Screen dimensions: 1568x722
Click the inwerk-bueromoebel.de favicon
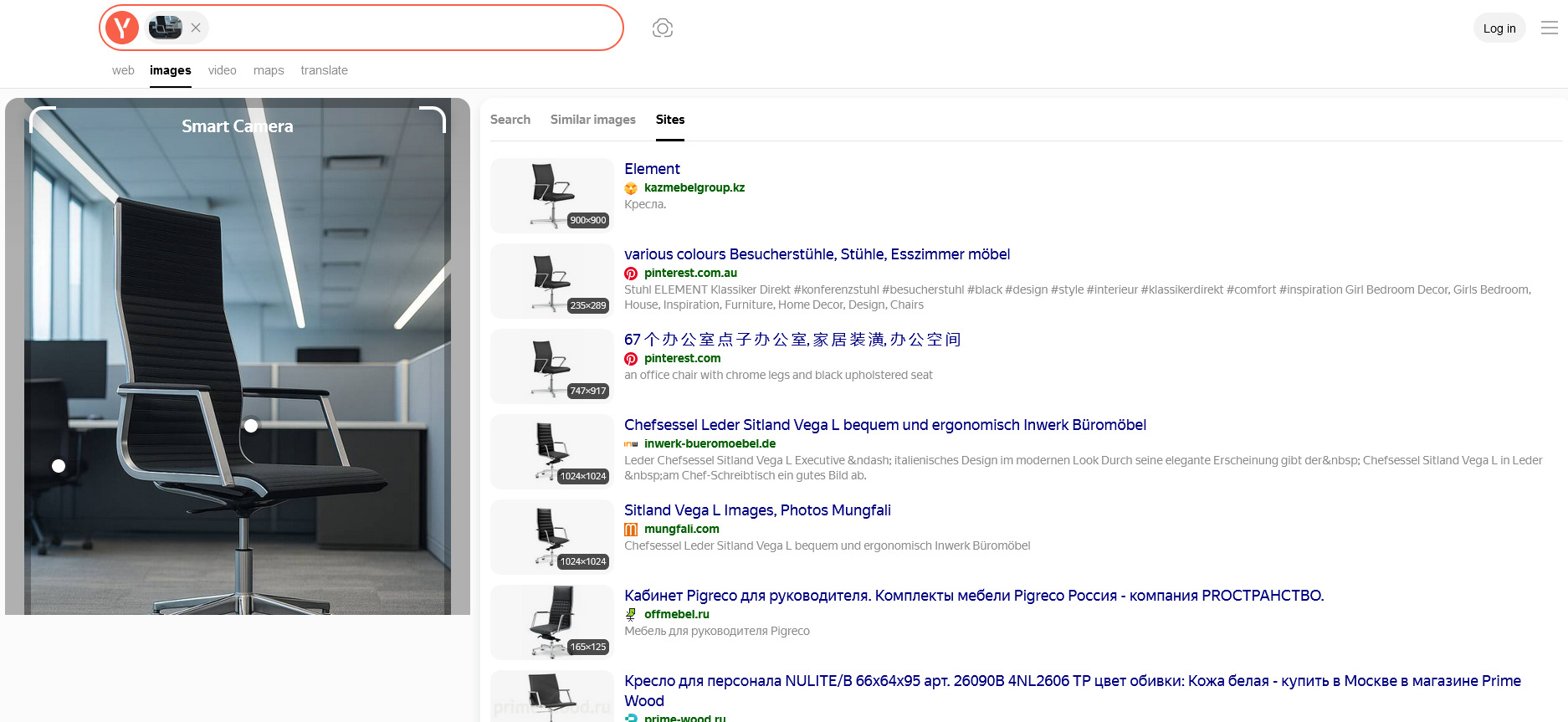[631, 444]
